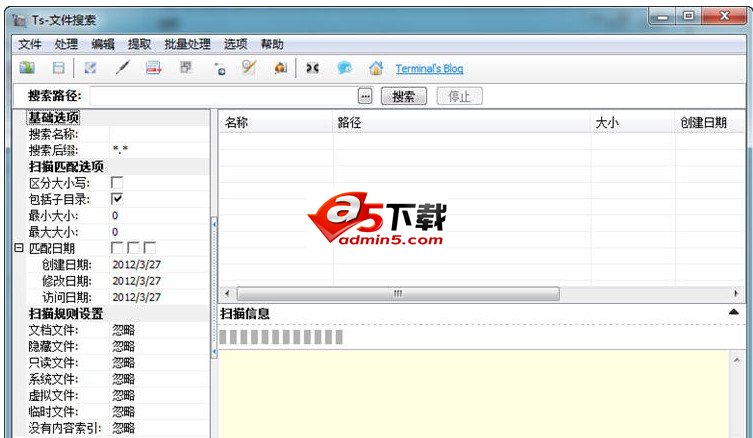Click the 创建日期 value 2012/3/27
This screenshot has height=438, width=753.
pyautogui.click(x=136, y=265)
